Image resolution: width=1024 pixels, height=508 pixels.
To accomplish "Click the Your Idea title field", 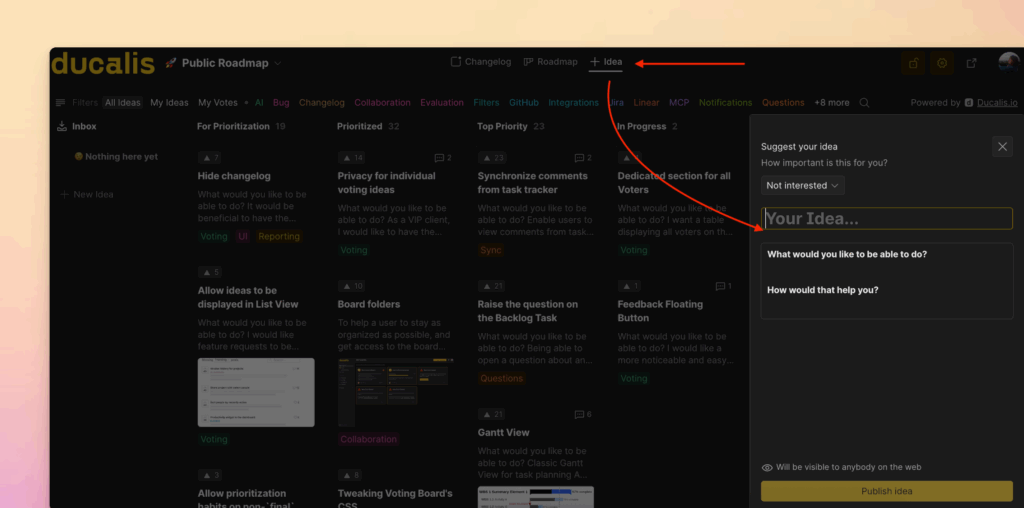I will pyautogui.click(x=886, y=219).
